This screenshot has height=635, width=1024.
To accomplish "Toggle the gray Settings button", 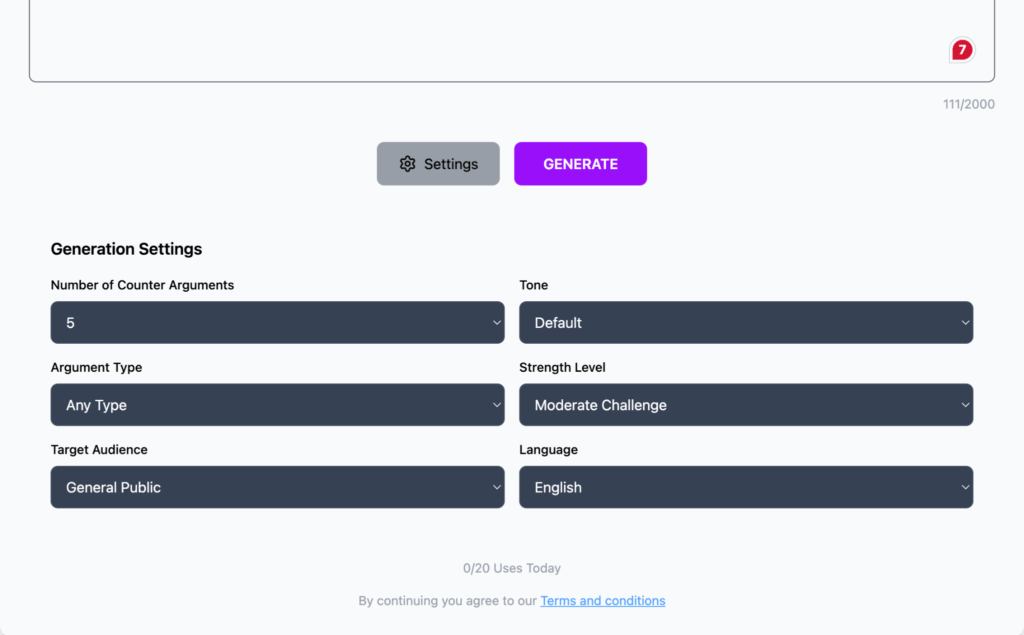I will tap(438, 164).
